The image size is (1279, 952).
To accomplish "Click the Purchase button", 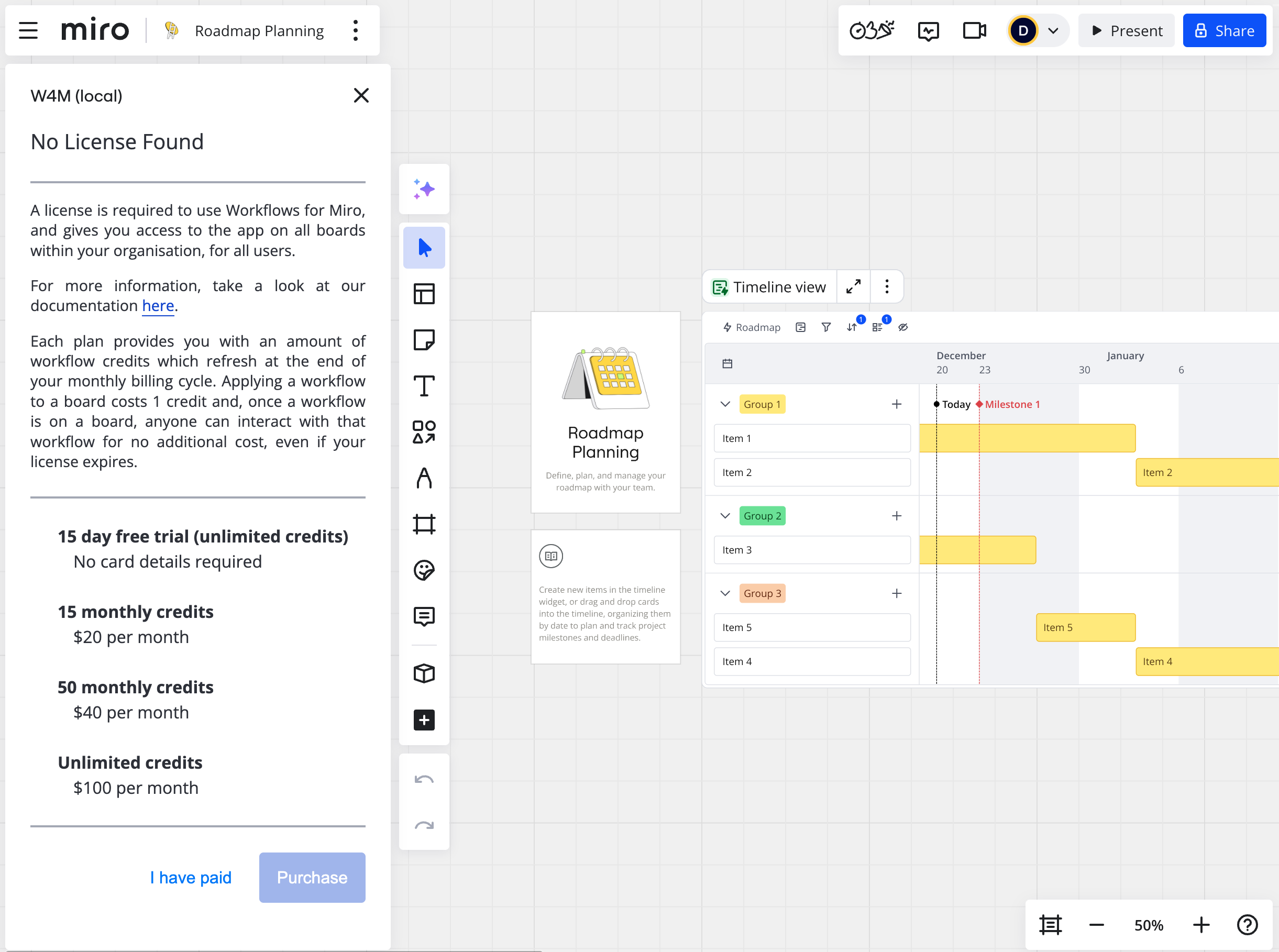I will point(312,877).
